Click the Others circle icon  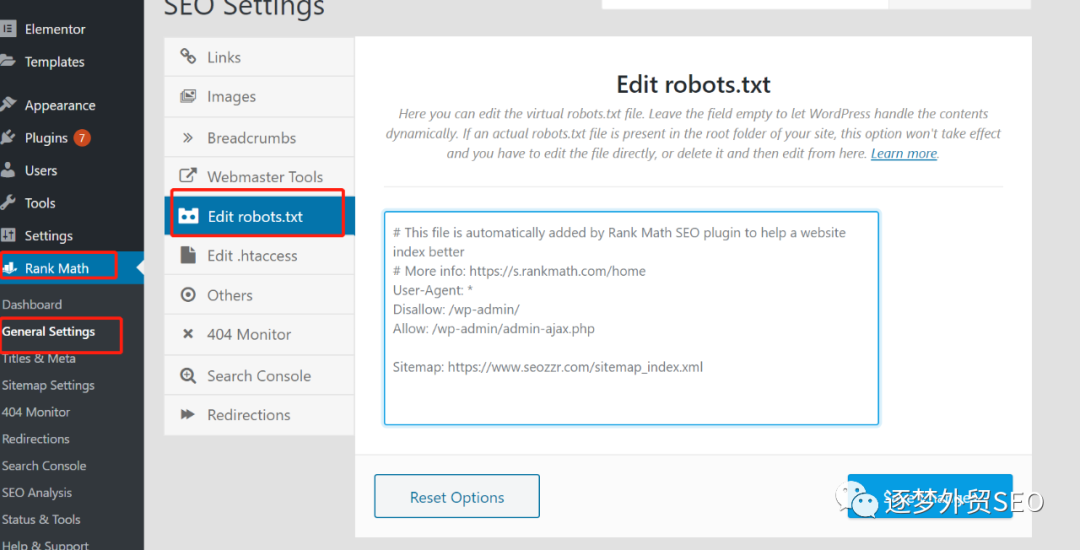pyautogui.click(x=188, y=295)
